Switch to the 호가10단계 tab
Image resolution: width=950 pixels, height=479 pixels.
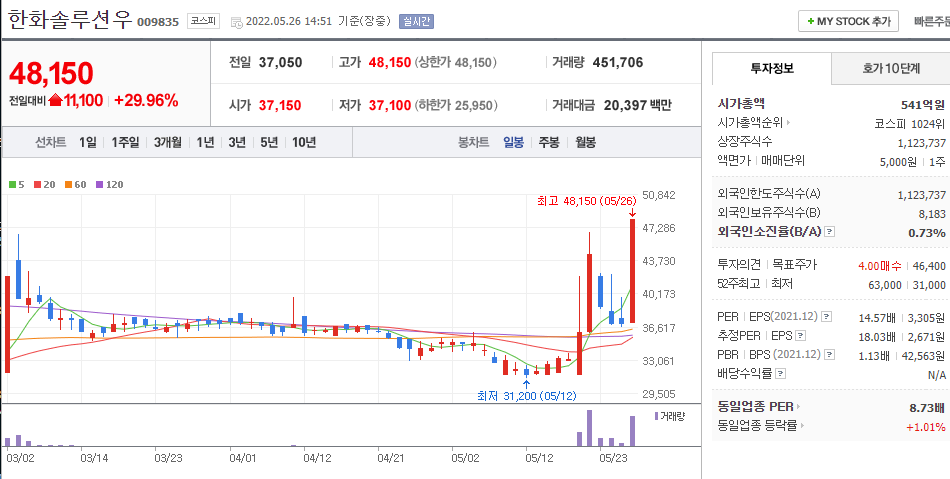point(891,68)
